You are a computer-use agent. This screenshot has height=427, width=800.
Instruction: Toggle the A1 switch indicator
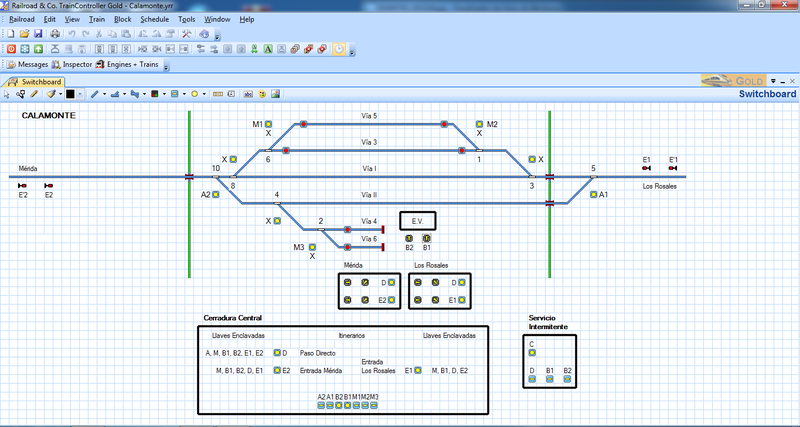593,194
